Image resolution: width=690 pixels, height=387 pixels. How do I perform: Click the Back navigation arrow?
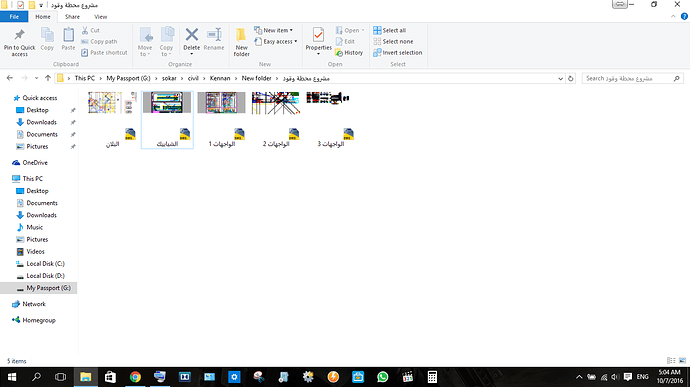[x=10, y=78]
